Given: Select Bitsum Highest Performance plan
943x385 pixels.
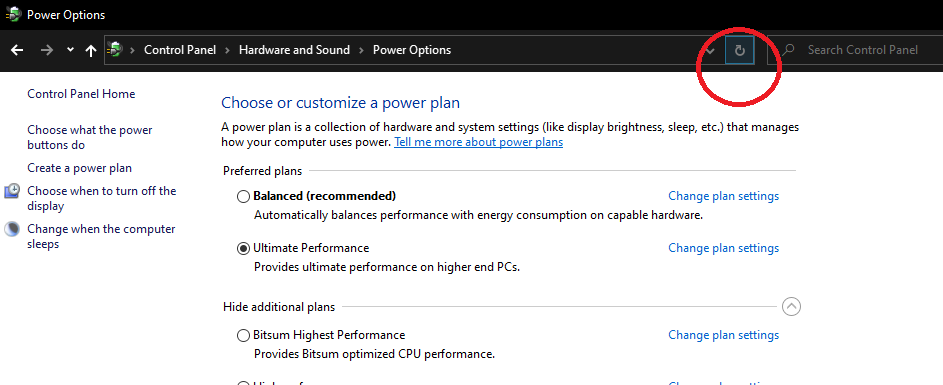Looking at the screenshot, I should pos(243,335).
